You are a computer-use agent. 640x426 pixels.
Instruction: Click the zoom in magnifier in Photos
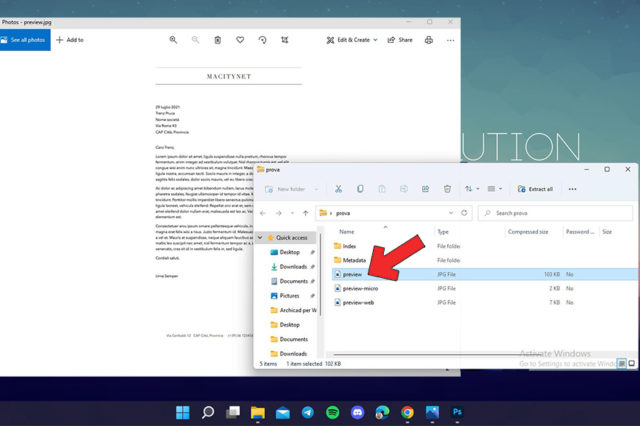click(173, 40)
